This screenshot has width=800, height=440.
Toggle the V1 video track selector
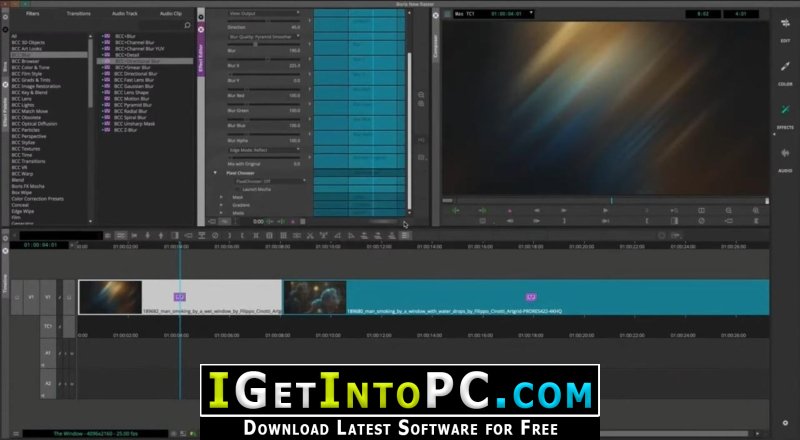(x=48, y=297)
